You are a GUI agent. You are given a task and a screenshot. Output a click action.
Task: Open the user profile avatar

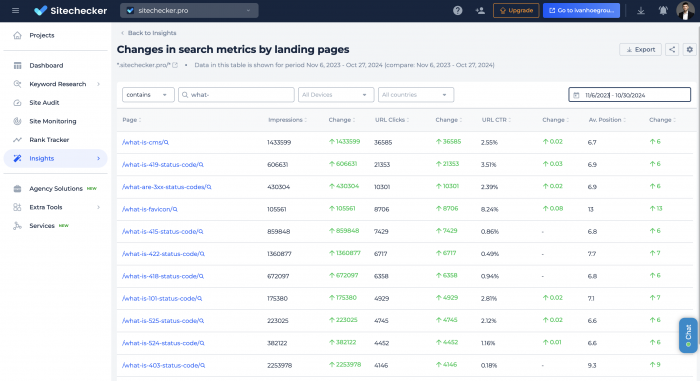tap(685, 10)
